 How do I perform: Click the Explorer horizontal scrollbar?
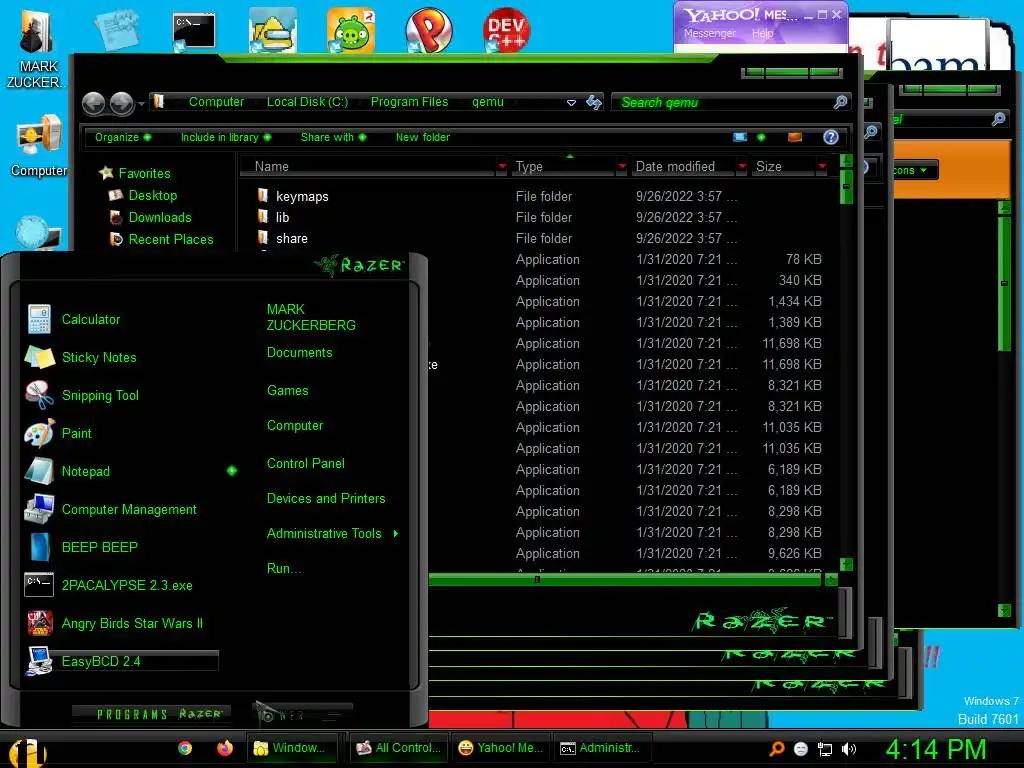click(x=624, y=579)
